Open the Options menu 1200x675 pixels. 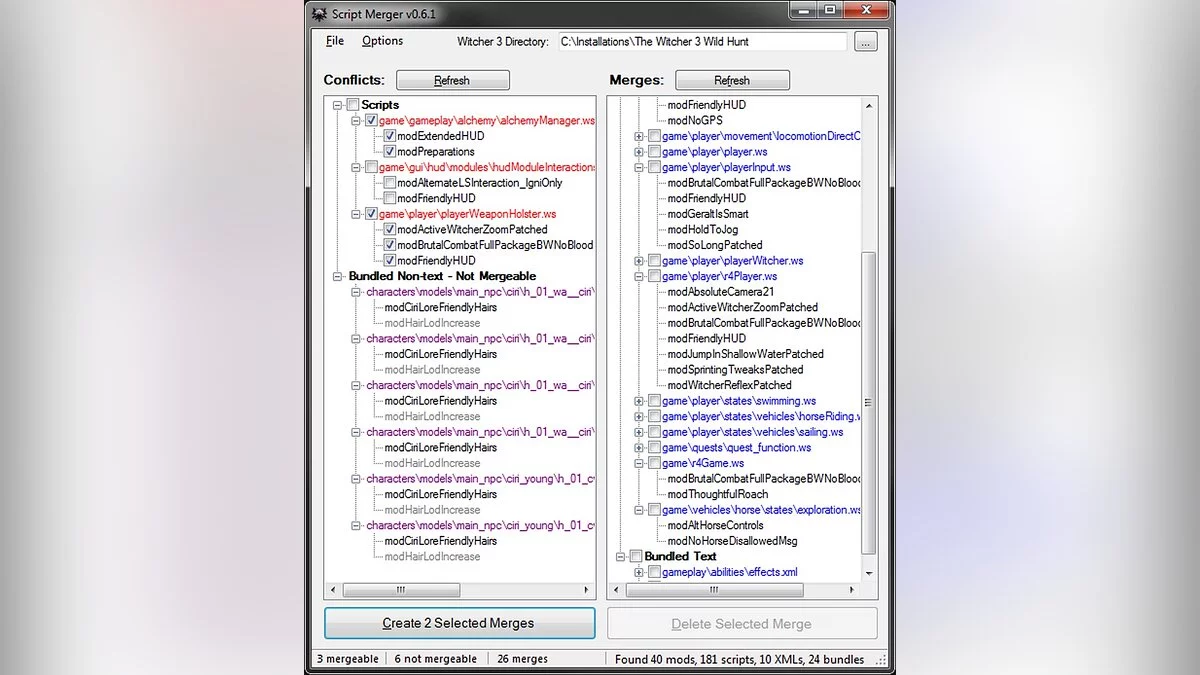tap(382, 41)
